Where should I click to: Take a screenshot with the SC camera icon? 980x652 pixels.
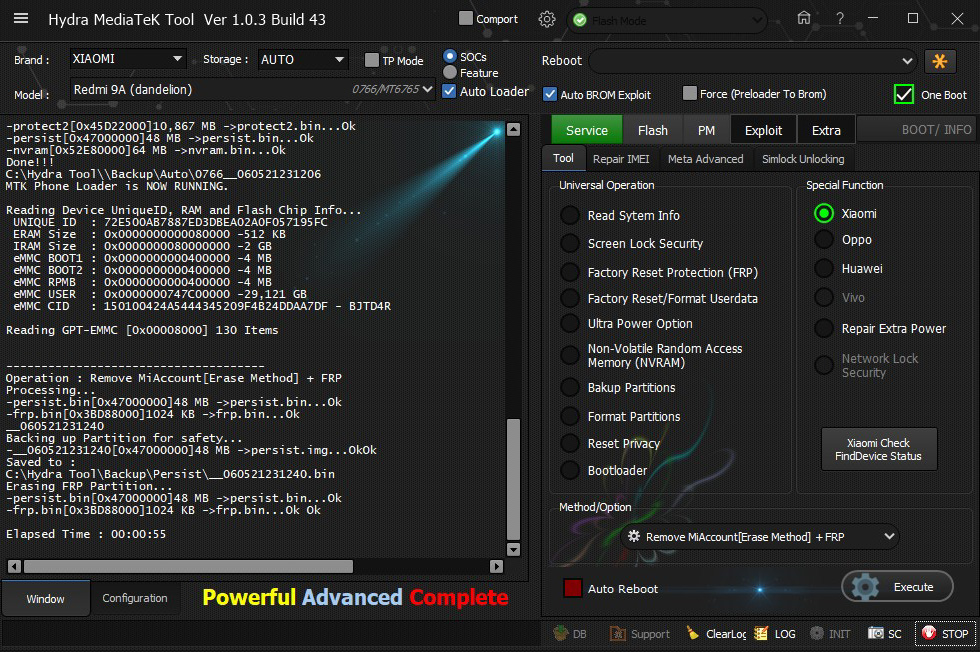[876, 633]
